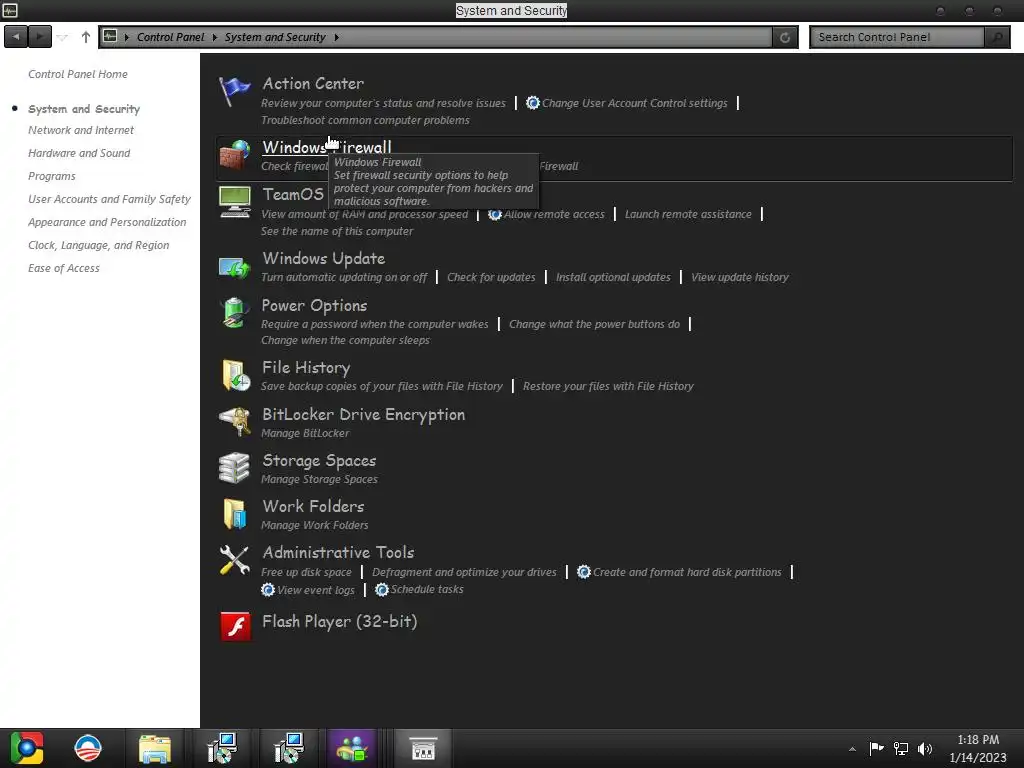
Task: Click Allow remote access link
Action: coord(554,214)
